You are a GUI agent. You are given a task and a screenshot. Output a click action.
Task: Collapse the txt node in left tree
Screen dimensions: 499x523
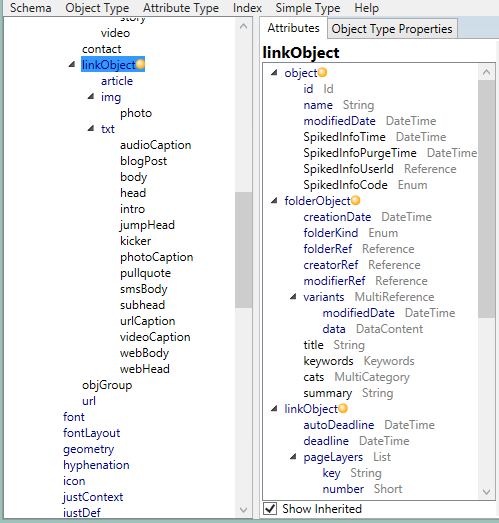tap(91, 128)
